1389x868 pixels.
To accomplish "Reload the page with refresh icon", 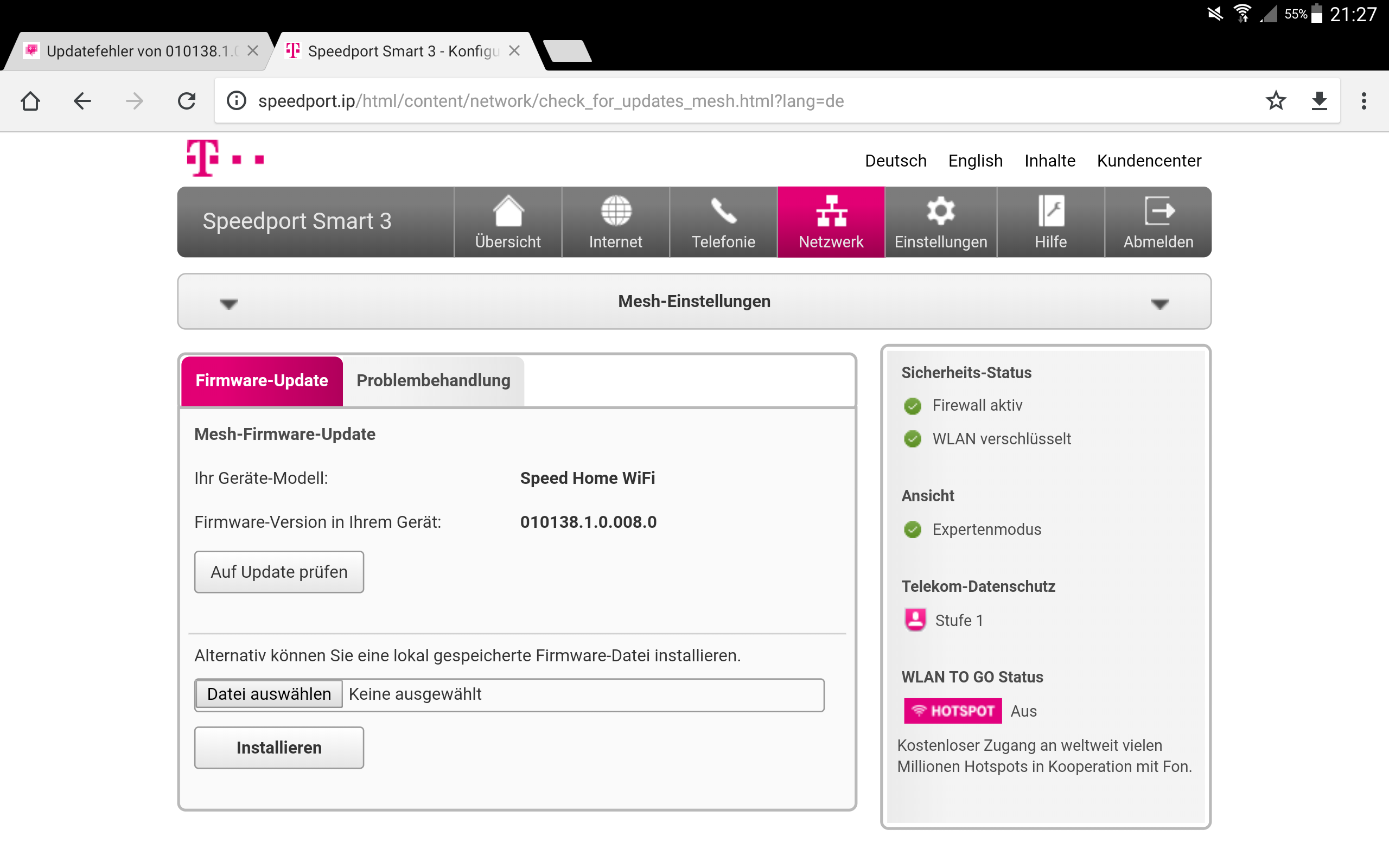I will tap(187, 101).
